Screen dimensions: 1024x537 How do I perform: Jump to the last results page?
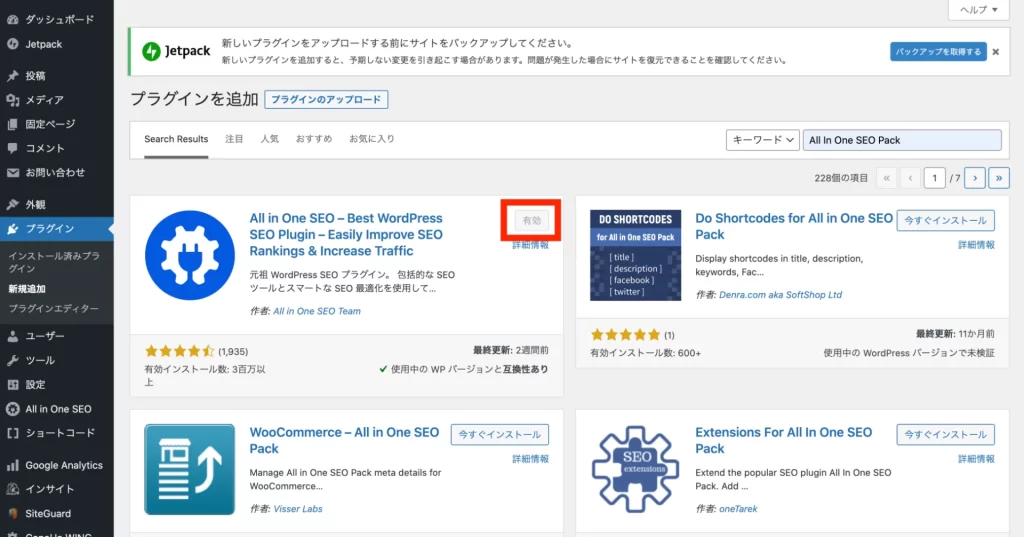[998, 178]
